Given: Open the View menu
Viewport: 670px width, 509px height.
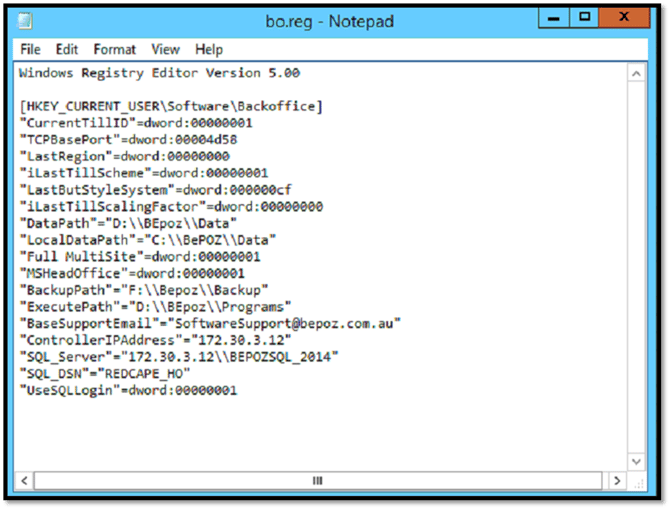Looking at the screenshot, I should (x=165, y=49).
